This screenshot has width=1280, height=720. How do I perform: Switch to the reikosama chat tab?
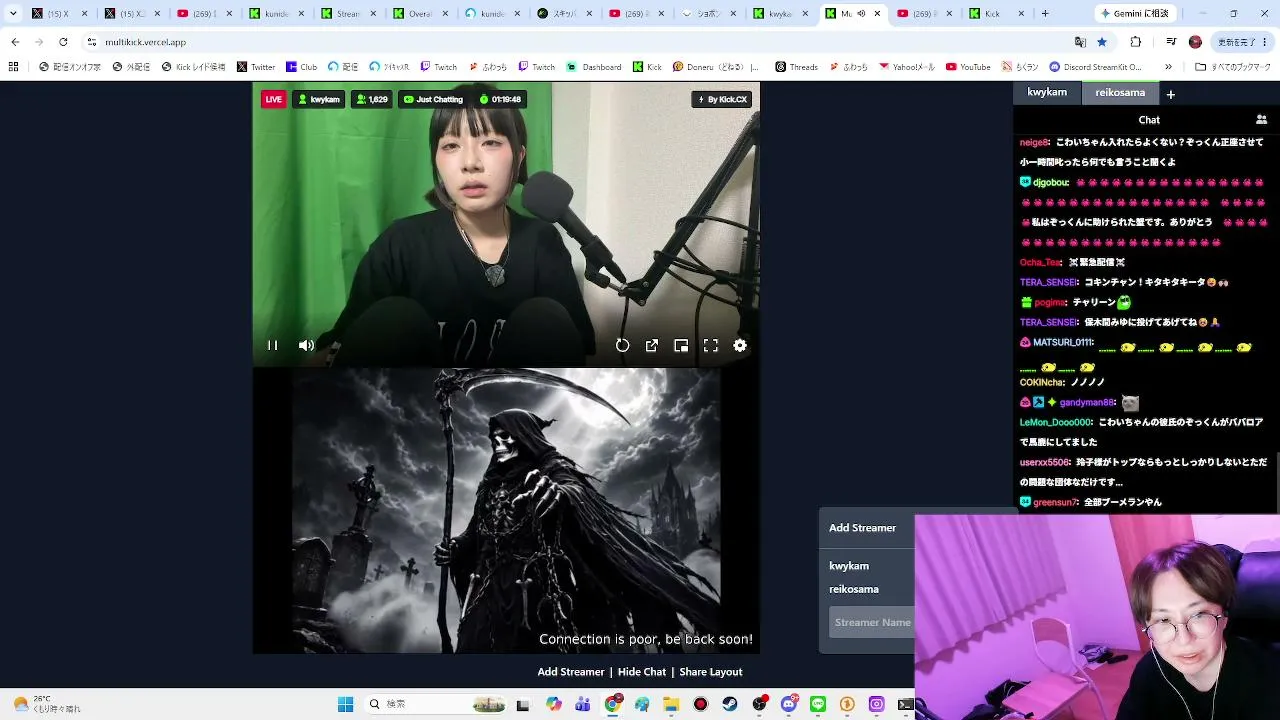click(1120, 93)
